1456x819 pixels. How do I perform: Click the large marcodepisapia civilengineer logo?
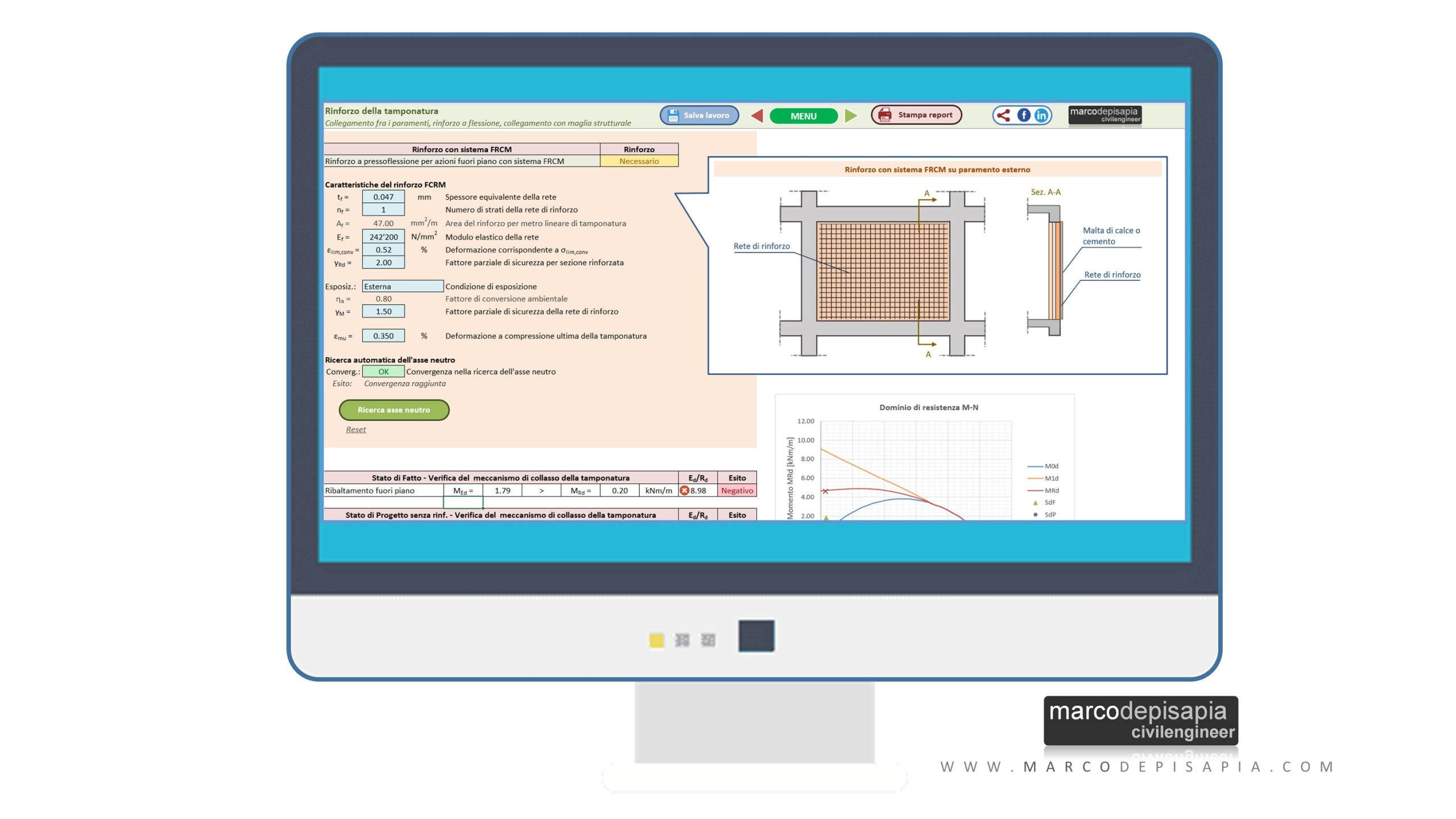click(1140, 721)
